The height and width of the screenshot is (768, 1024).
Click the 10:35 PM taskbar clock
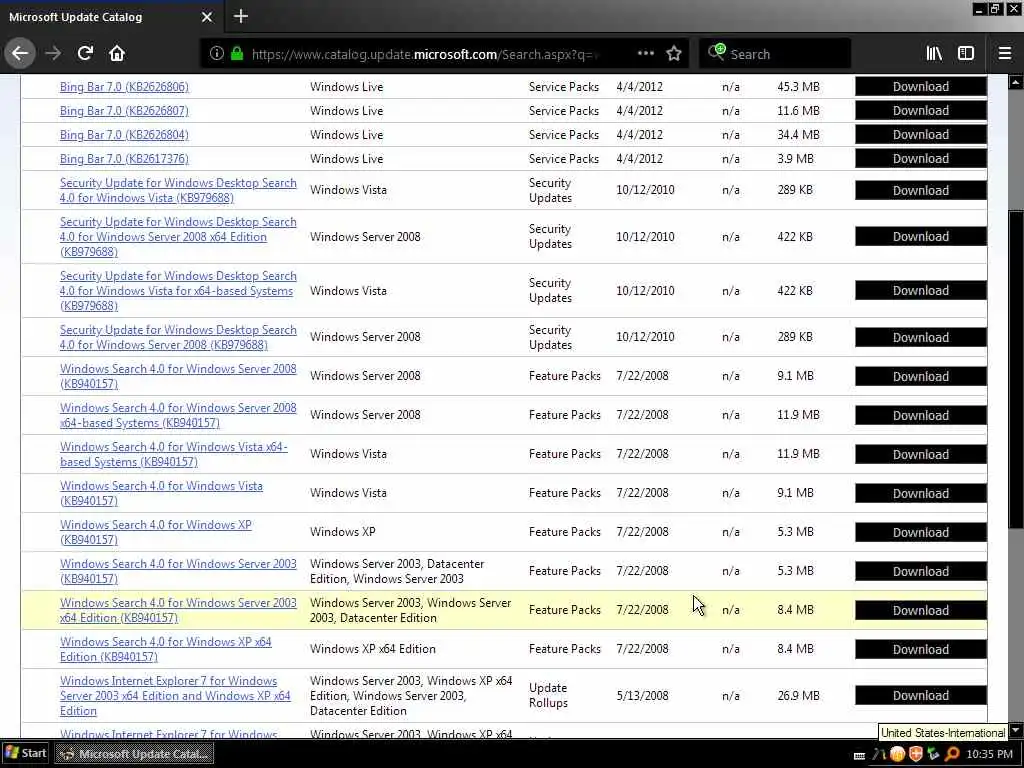[x=989, y=754]
